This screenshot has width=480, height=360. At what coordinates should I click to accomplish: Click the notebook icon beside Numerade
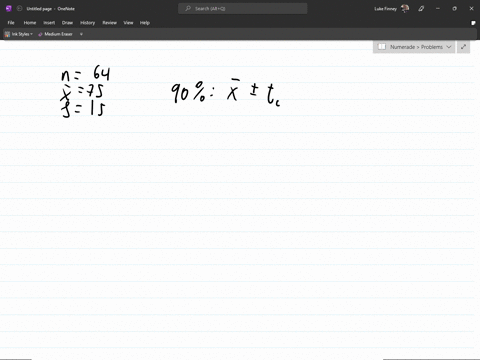click(x=382, y=47)
